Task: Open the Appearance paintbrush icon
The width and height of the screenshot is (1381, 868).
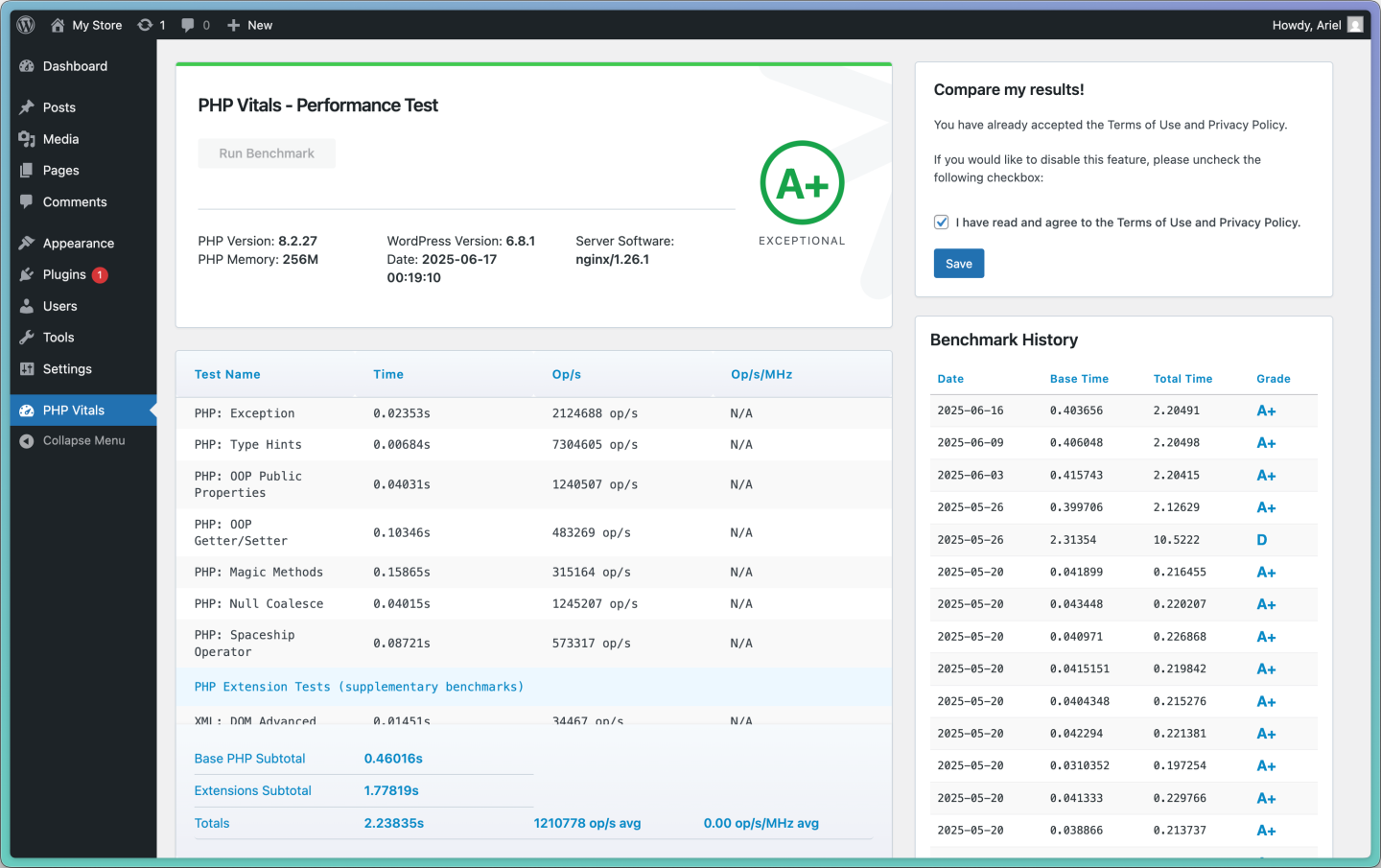Action: point(27,244)
